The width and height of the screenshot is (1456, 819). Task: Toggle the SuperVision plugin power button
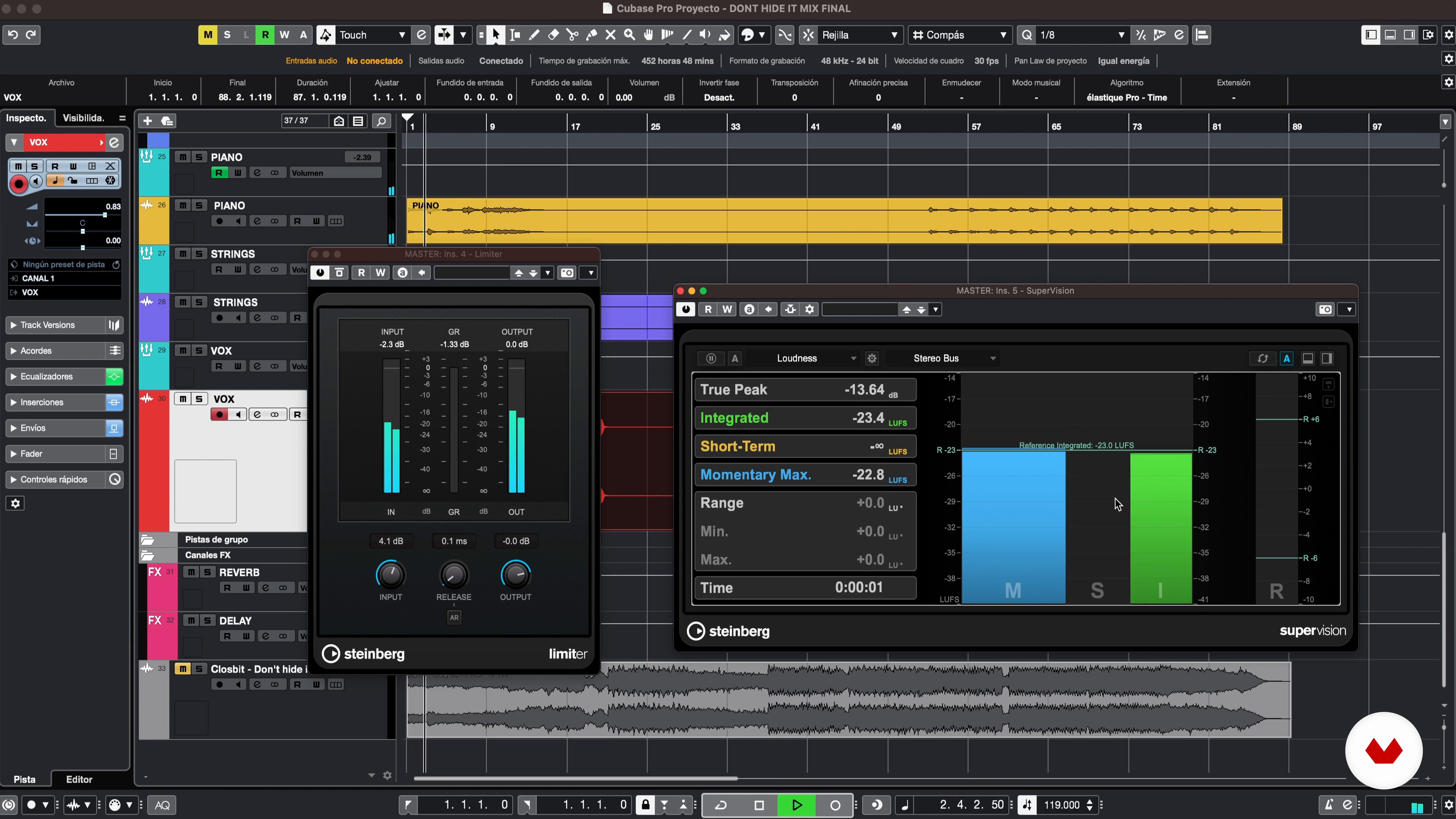686,309
